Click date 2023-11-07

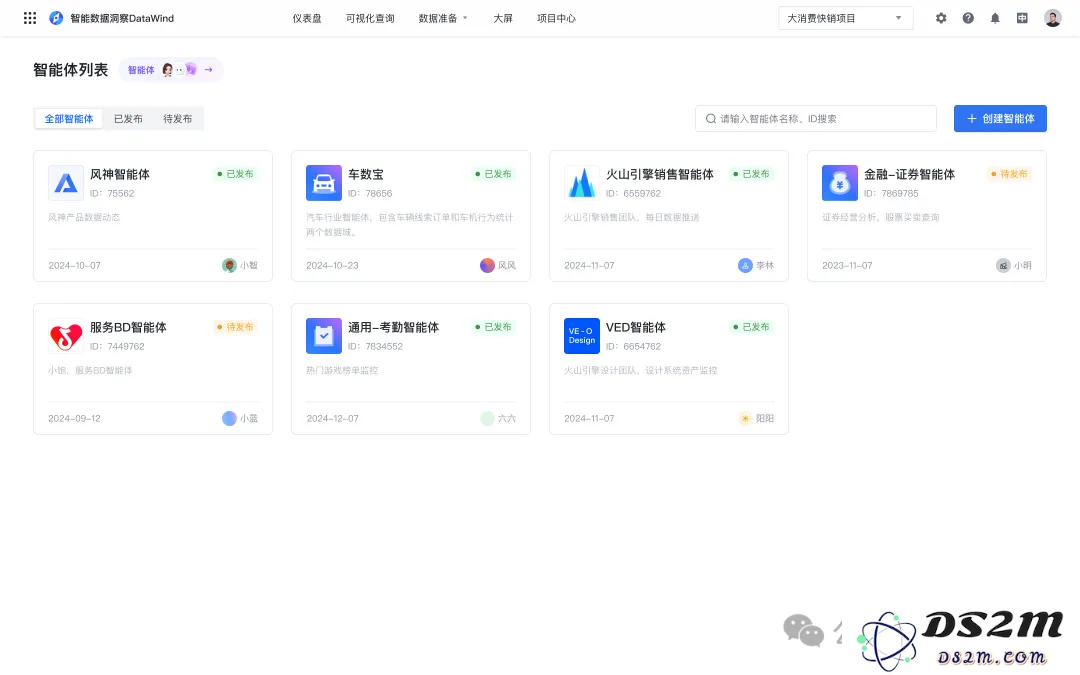[x=847, y=265]
